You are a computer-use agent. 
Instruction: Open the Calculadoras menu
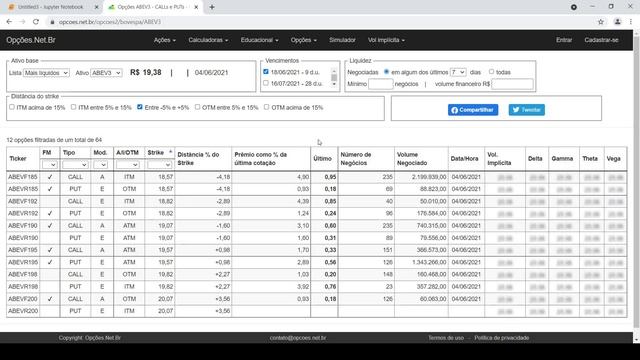[x=208, y=40]
